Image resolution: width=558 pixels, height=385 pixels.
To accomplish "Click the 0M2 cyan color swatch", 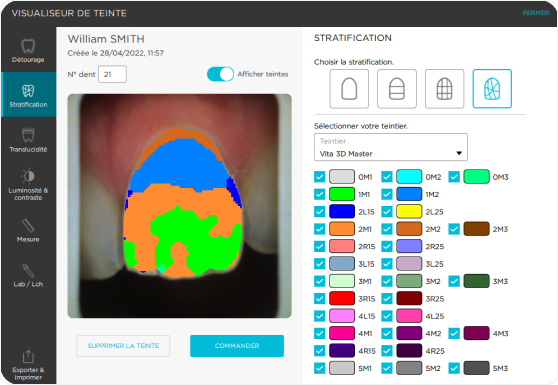I will click(409, 177).
